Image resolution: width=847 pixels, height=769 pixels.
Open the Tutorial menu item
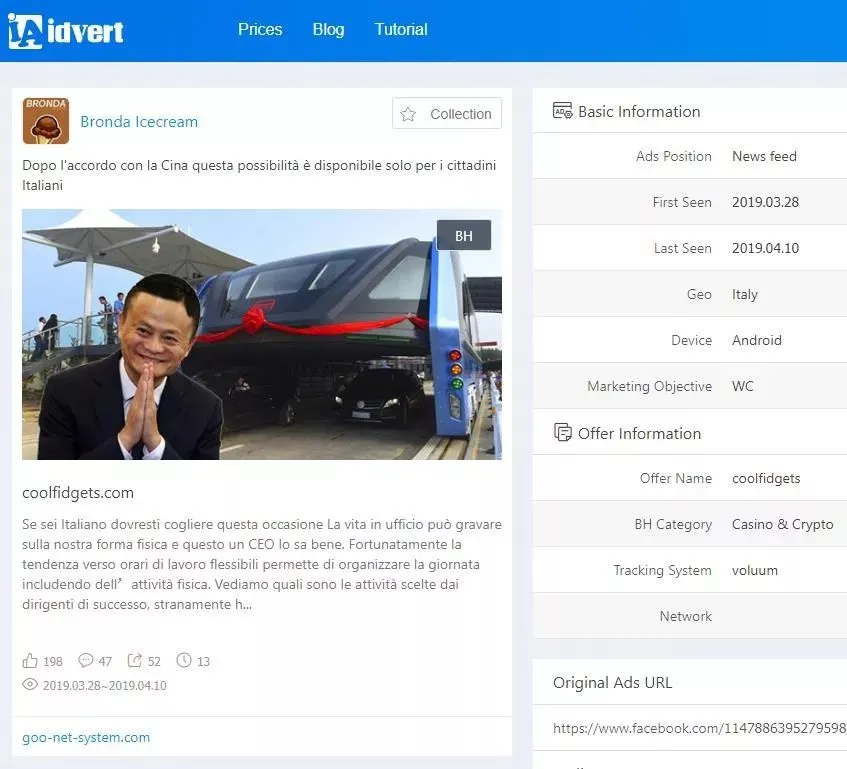[401, 29]
